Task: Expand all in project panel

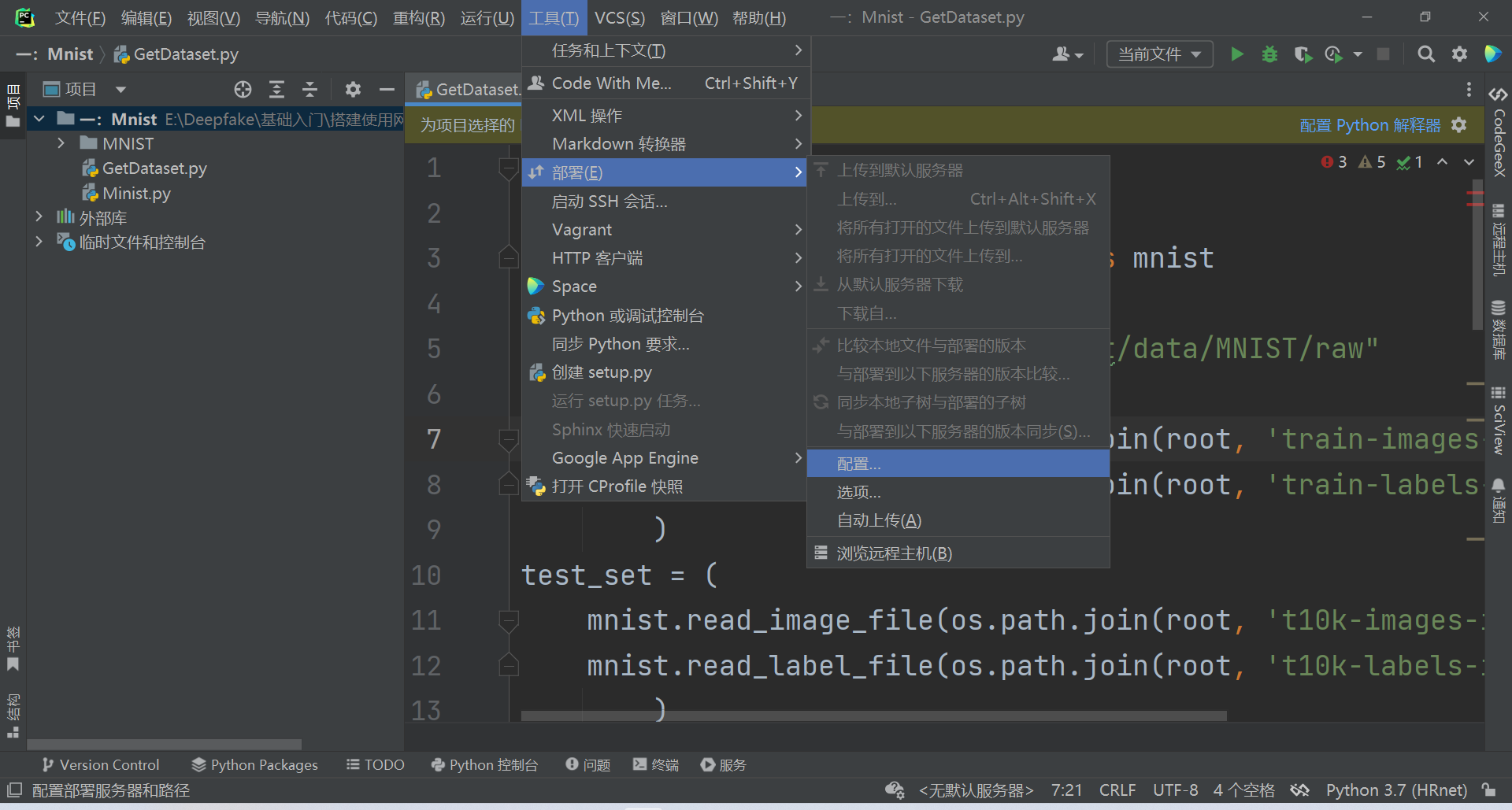Action: (x=276, y=89)
